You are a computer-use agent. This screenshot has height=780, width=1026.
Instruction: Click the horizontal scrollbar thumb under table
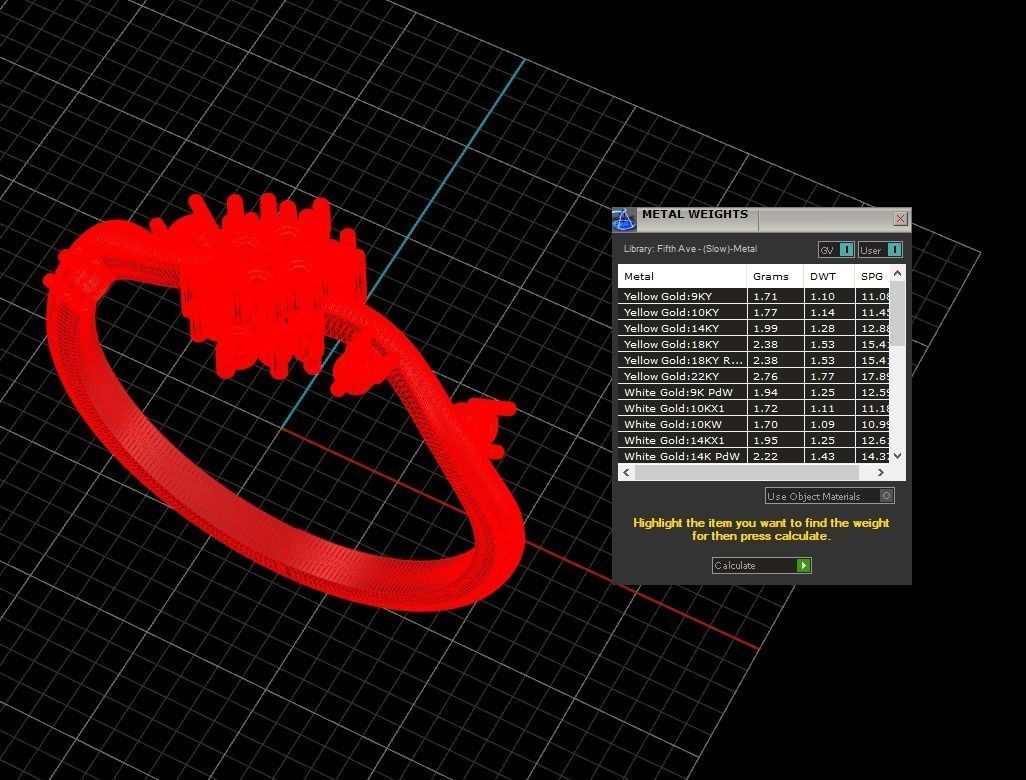tap(747, 472)
